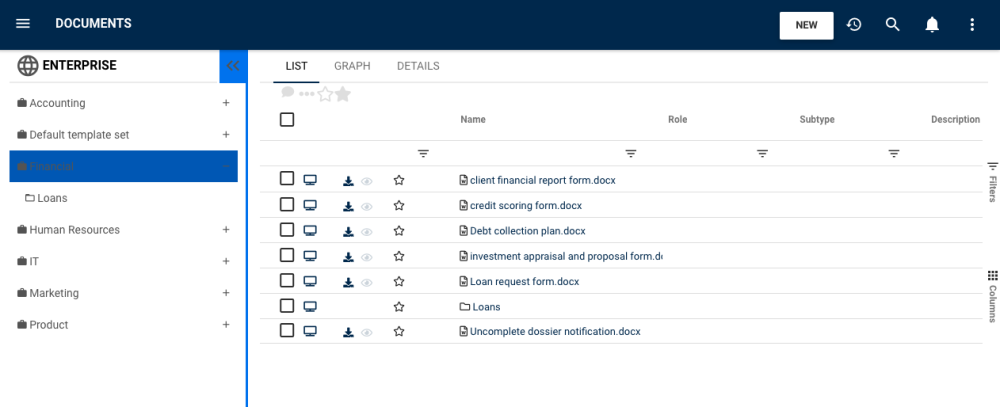Image resolution: width=1000 pixels, height=407 pixels.
Task: Open the notifications bell
Action: coord(932,24)
